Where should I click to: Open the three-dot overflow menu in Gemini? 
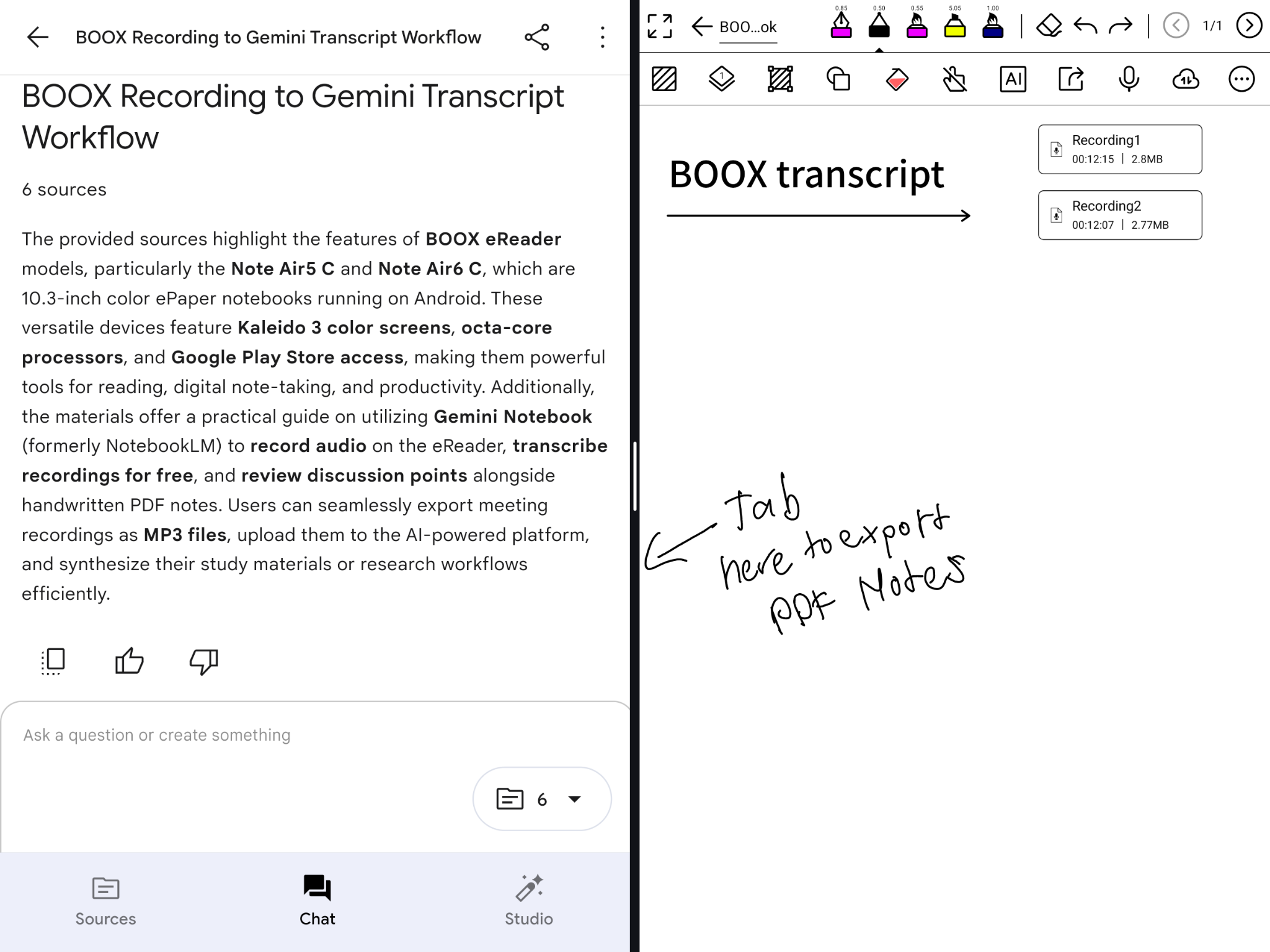pos(602,37)
